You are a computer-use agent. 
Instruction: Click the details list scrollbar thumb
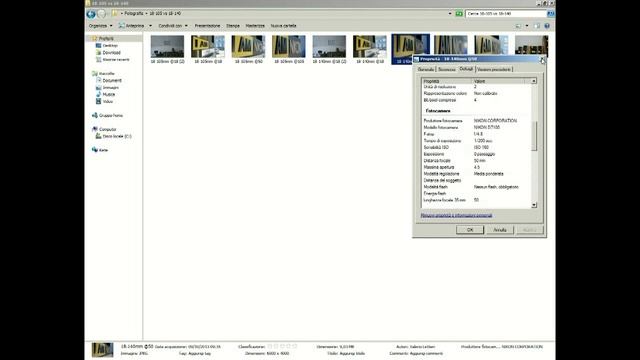coord(533,136)
